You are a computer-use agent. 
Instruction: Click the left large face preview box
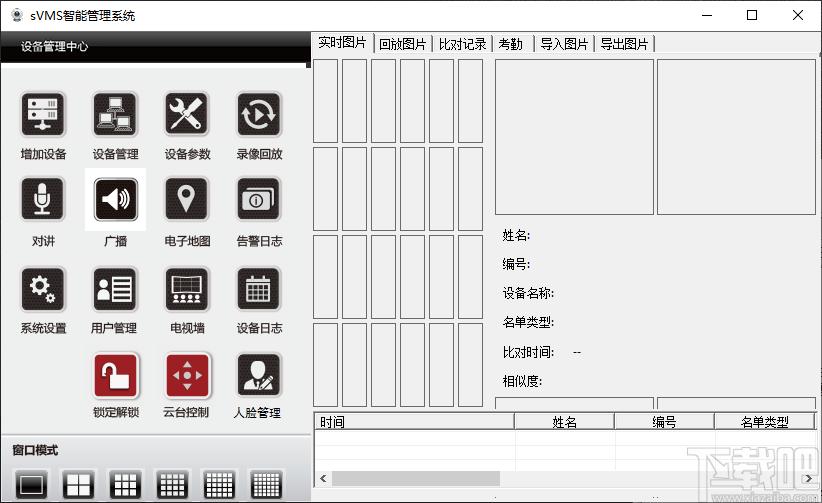click(x=575, y=137)
